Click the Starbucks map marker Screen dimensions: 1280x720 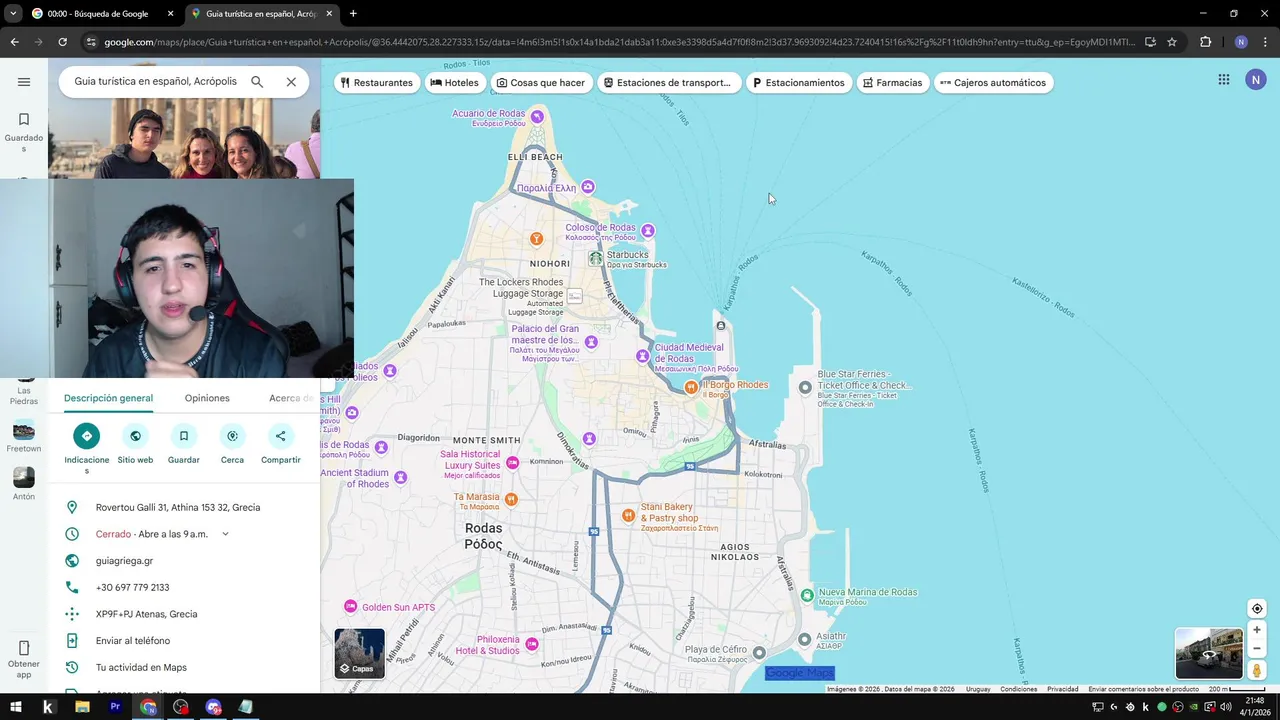(595, 258)
